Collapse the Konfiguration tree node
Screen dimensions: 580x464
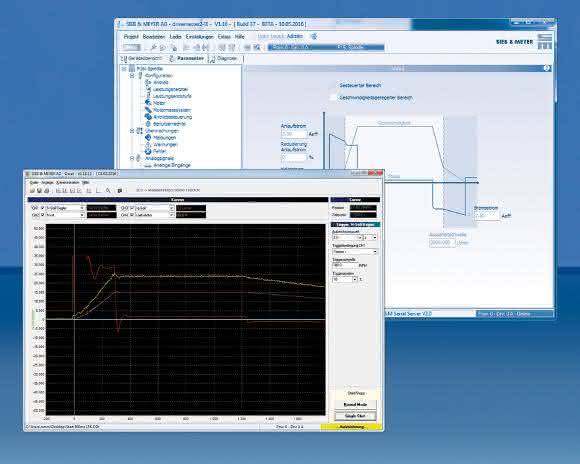click(132, 75)
